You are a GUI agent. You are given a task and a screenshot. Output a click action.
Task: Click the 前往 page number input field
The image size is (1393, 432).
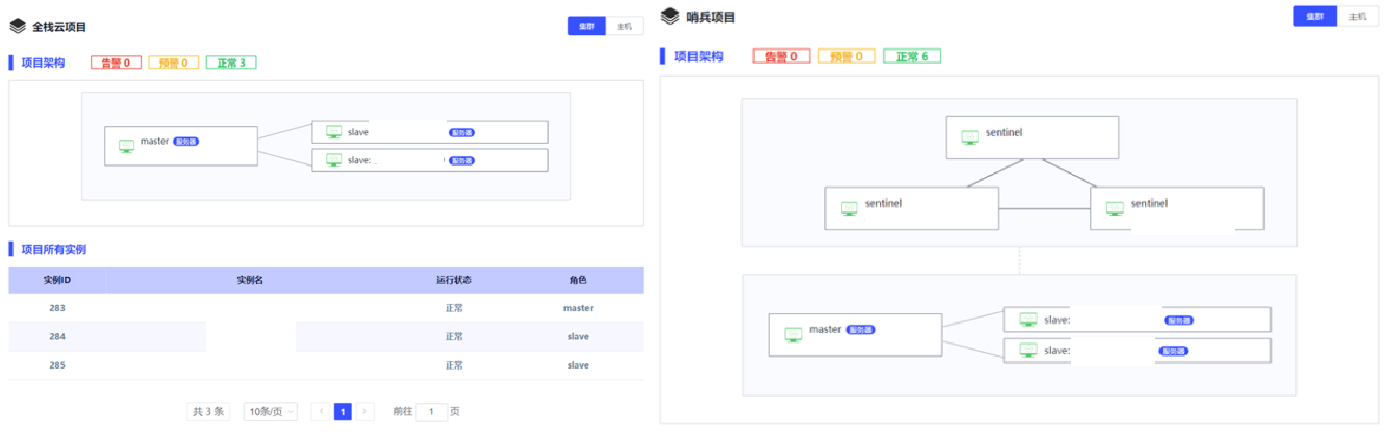(431, 411)
